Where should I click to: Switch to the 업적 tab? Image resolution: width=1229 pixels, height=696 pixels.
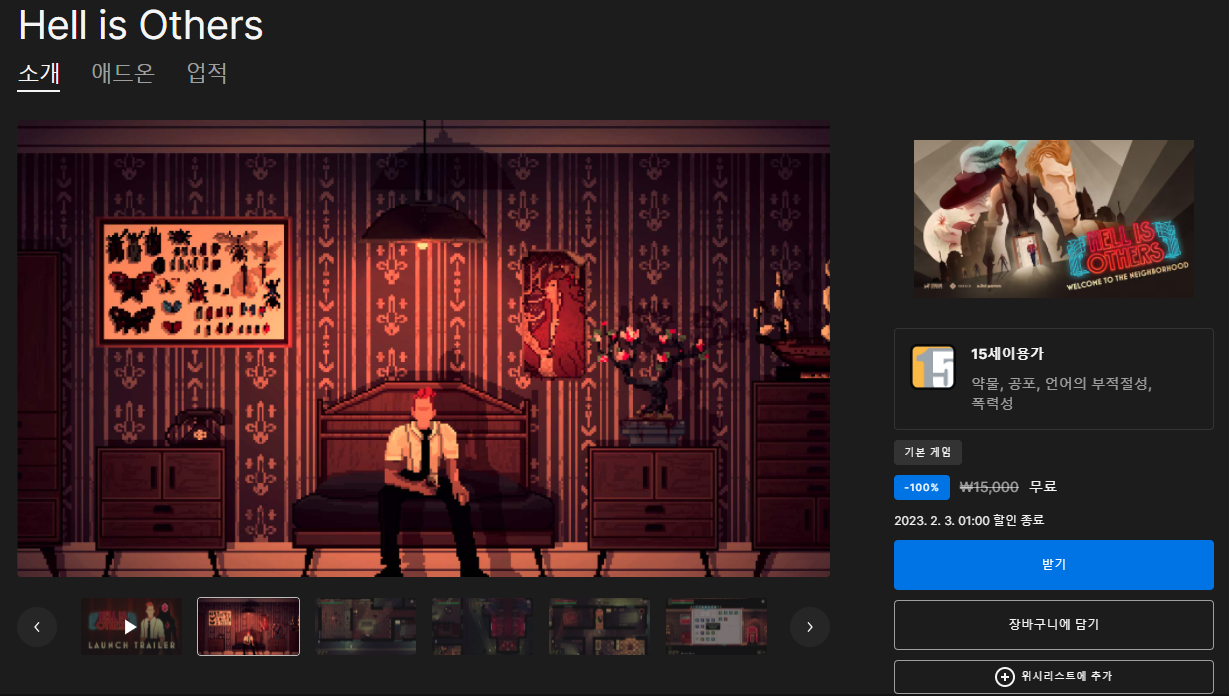207,74
